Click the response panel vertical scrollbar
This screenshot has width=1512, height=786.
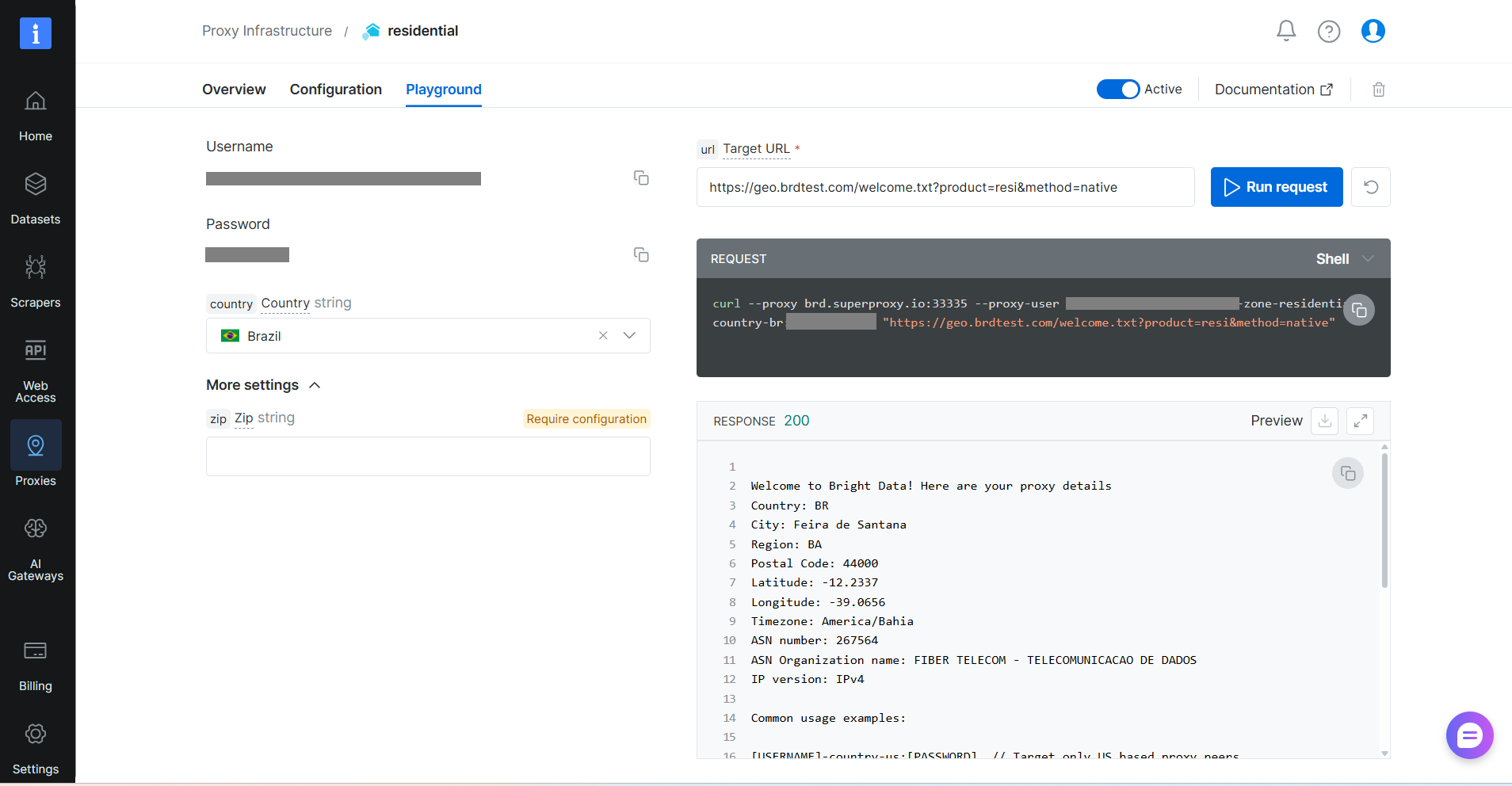click(1384, 520)
